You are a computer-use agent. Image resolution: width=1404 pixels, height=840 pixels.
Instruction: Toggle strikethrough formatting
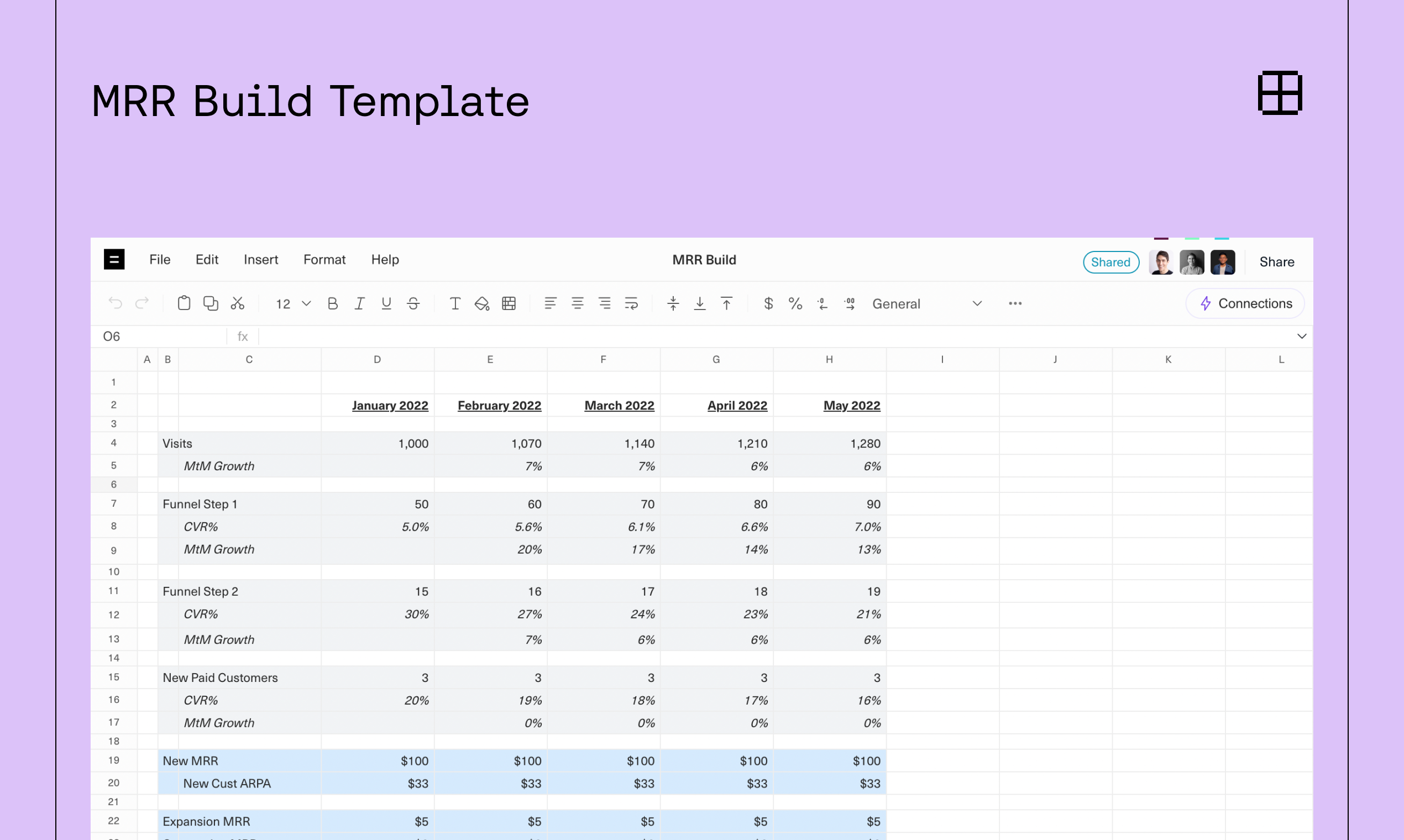(413, 303)
